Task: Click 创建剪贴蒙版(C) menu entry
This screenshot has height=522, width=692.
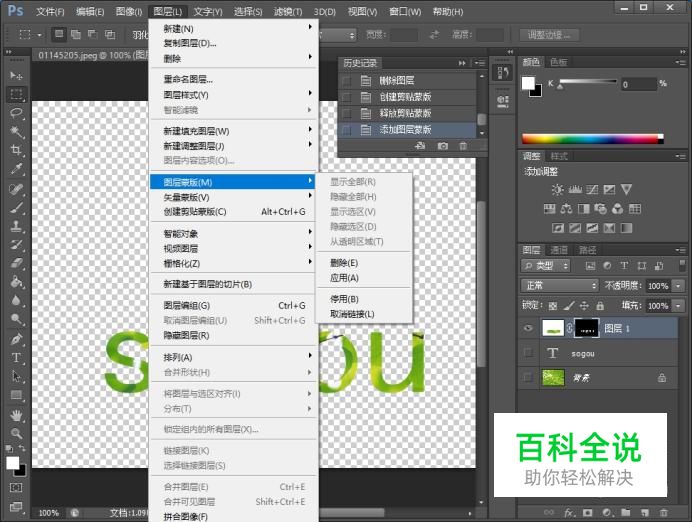Action: pos(233,212)
